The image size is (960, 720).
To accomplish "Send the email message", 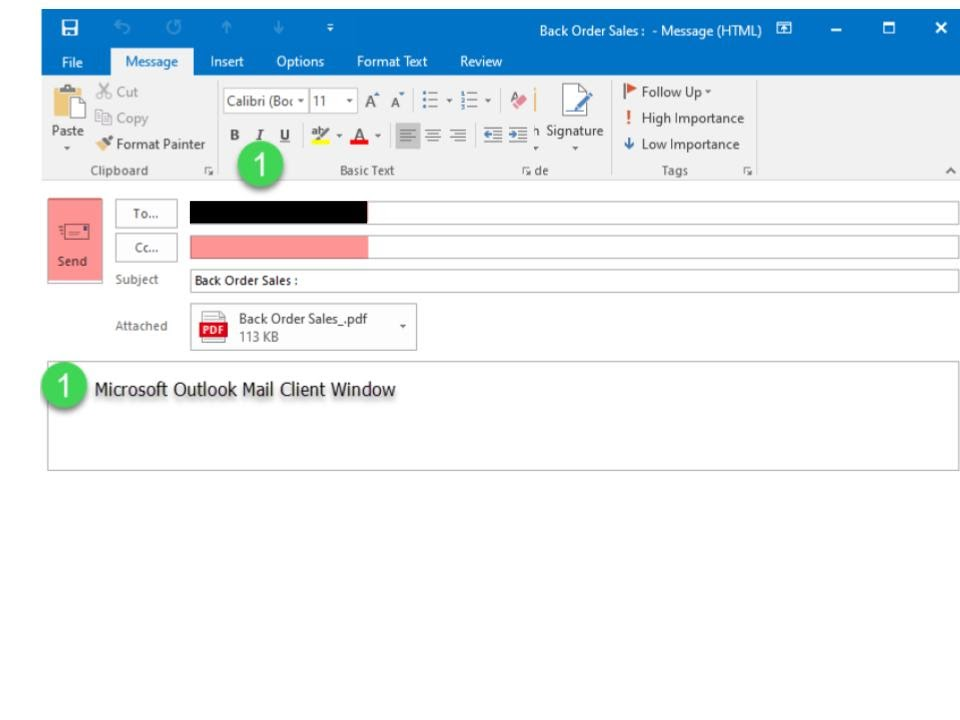I will (74, 239).
